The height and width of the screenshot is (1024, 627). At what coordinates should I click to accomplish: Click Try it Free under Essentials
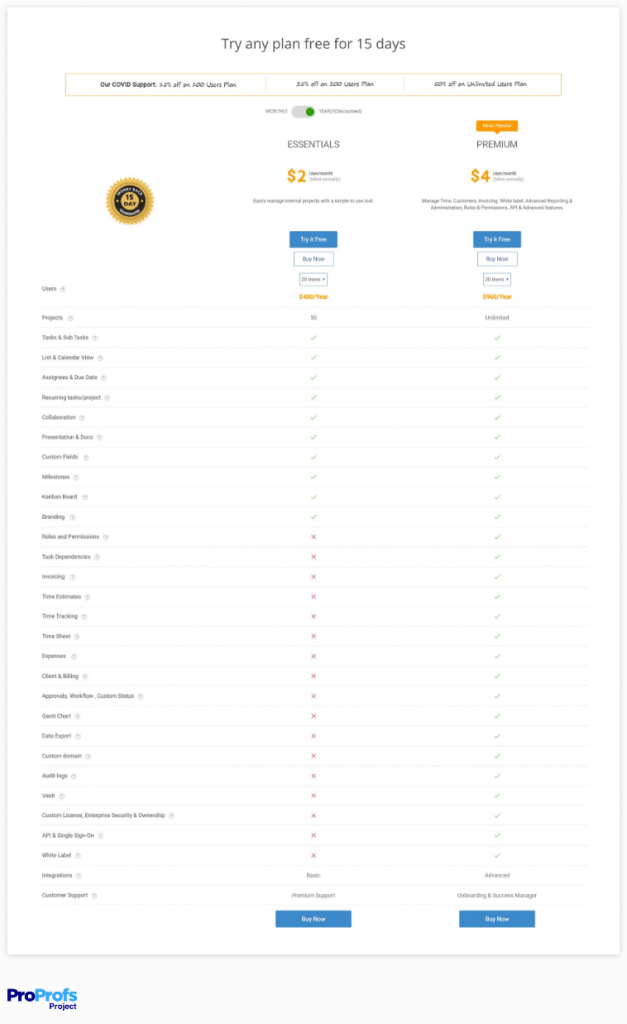[x=313, y=239]
